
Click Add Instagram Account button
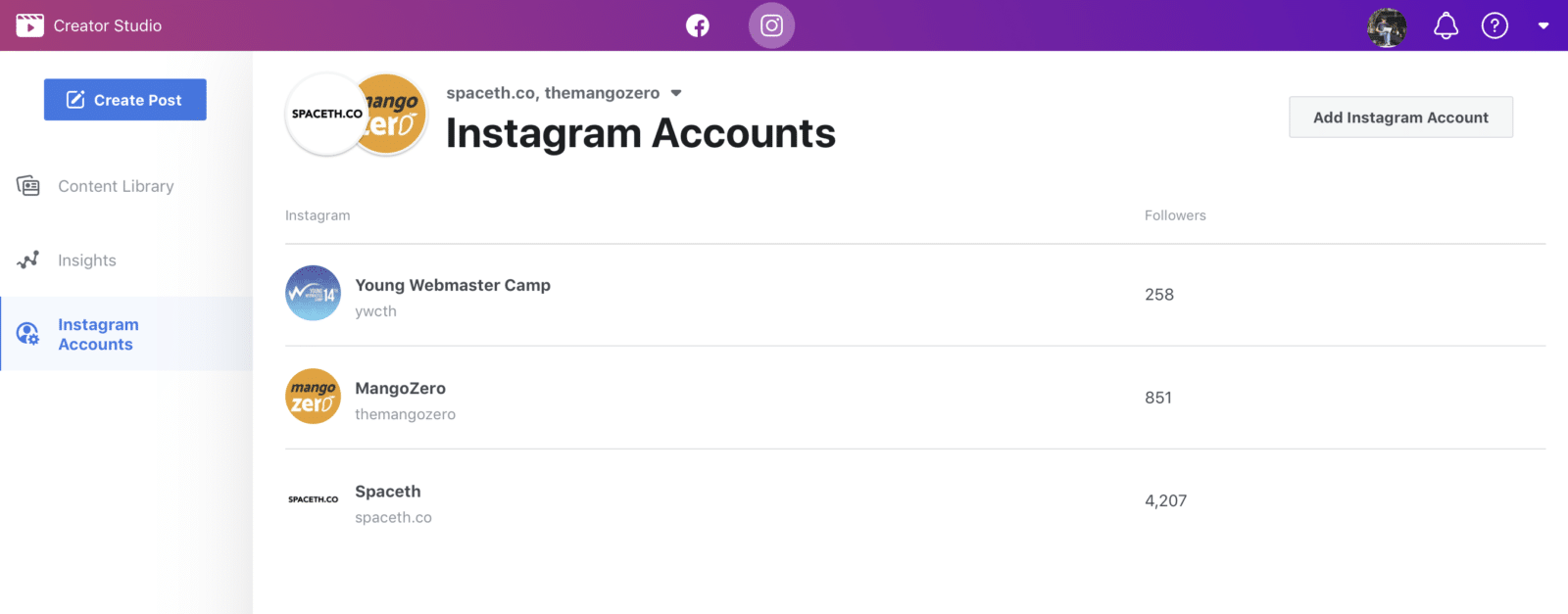coord(1400,118)
